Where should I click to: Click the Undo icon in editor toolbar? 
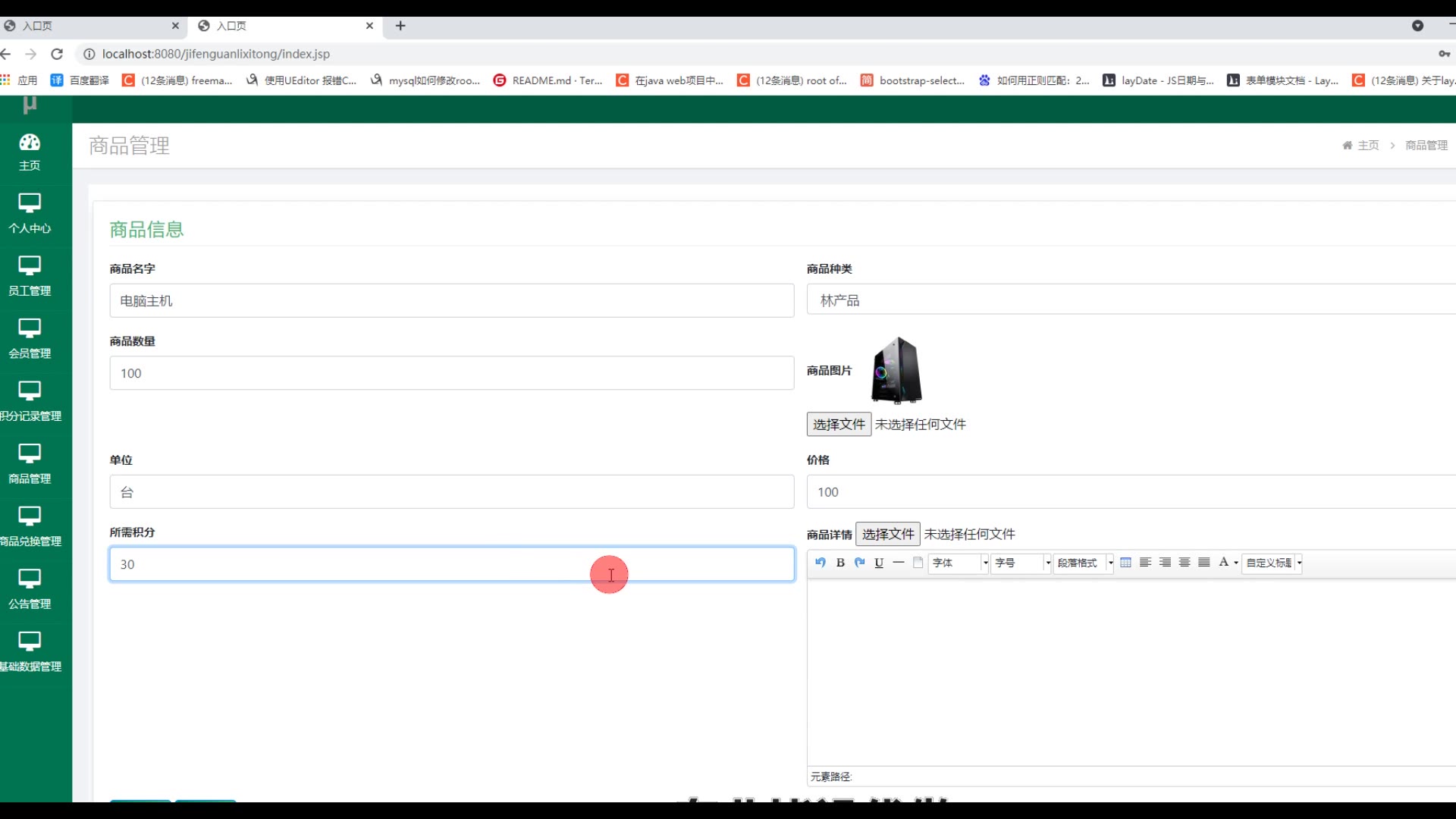coord(821,563)
